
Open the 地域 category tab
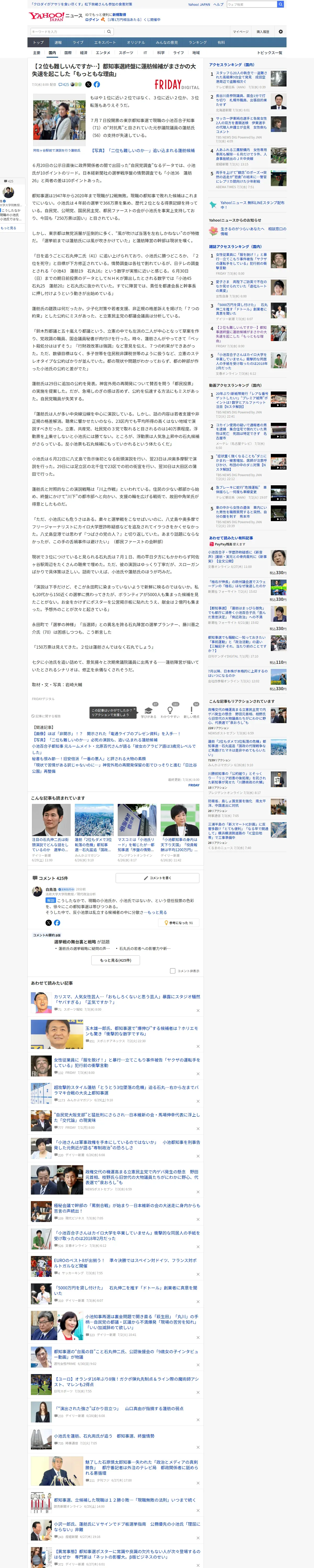click(x=196, y=53)
